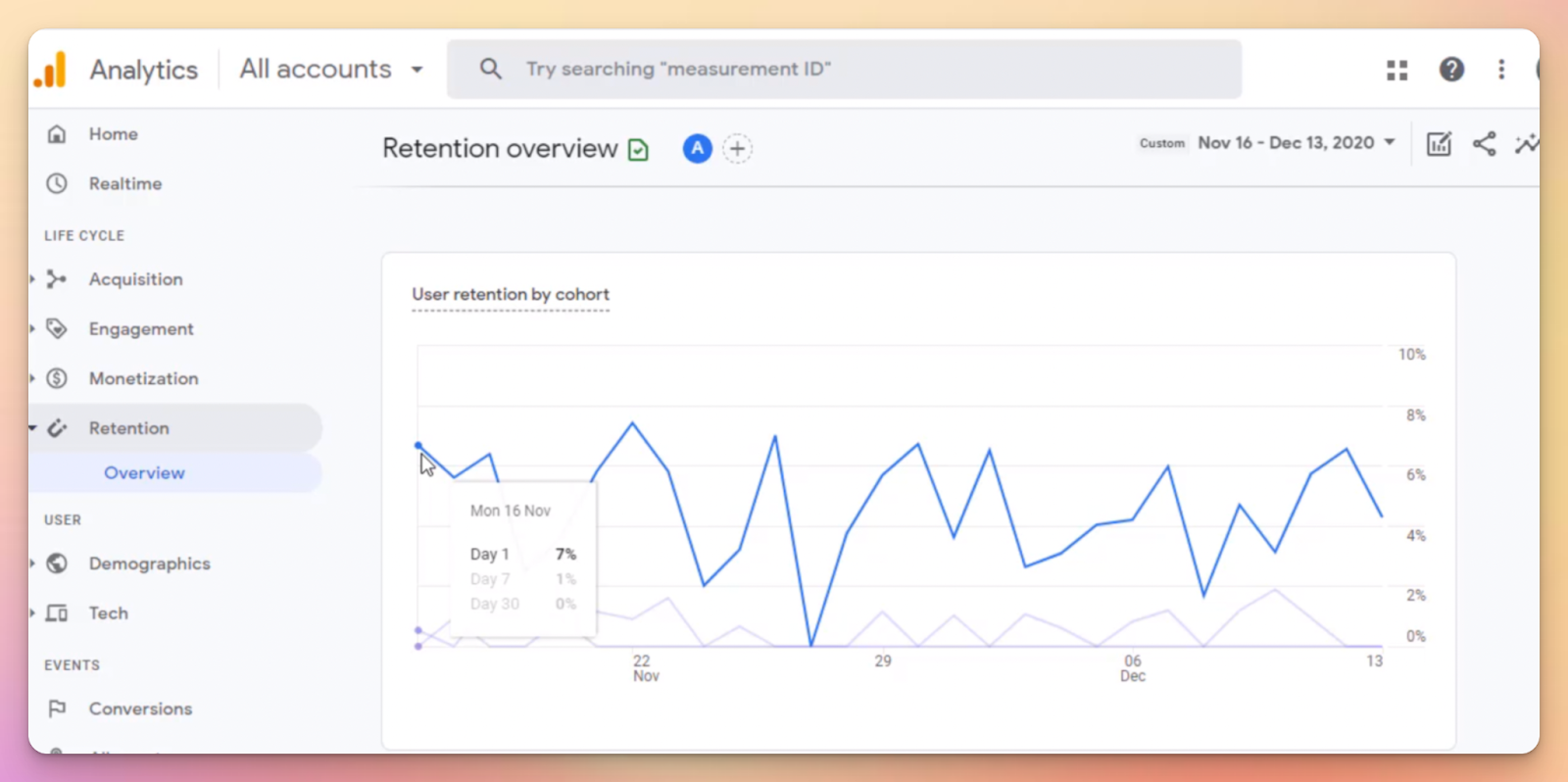Add a comparison with the plus button

click(737, 149)
